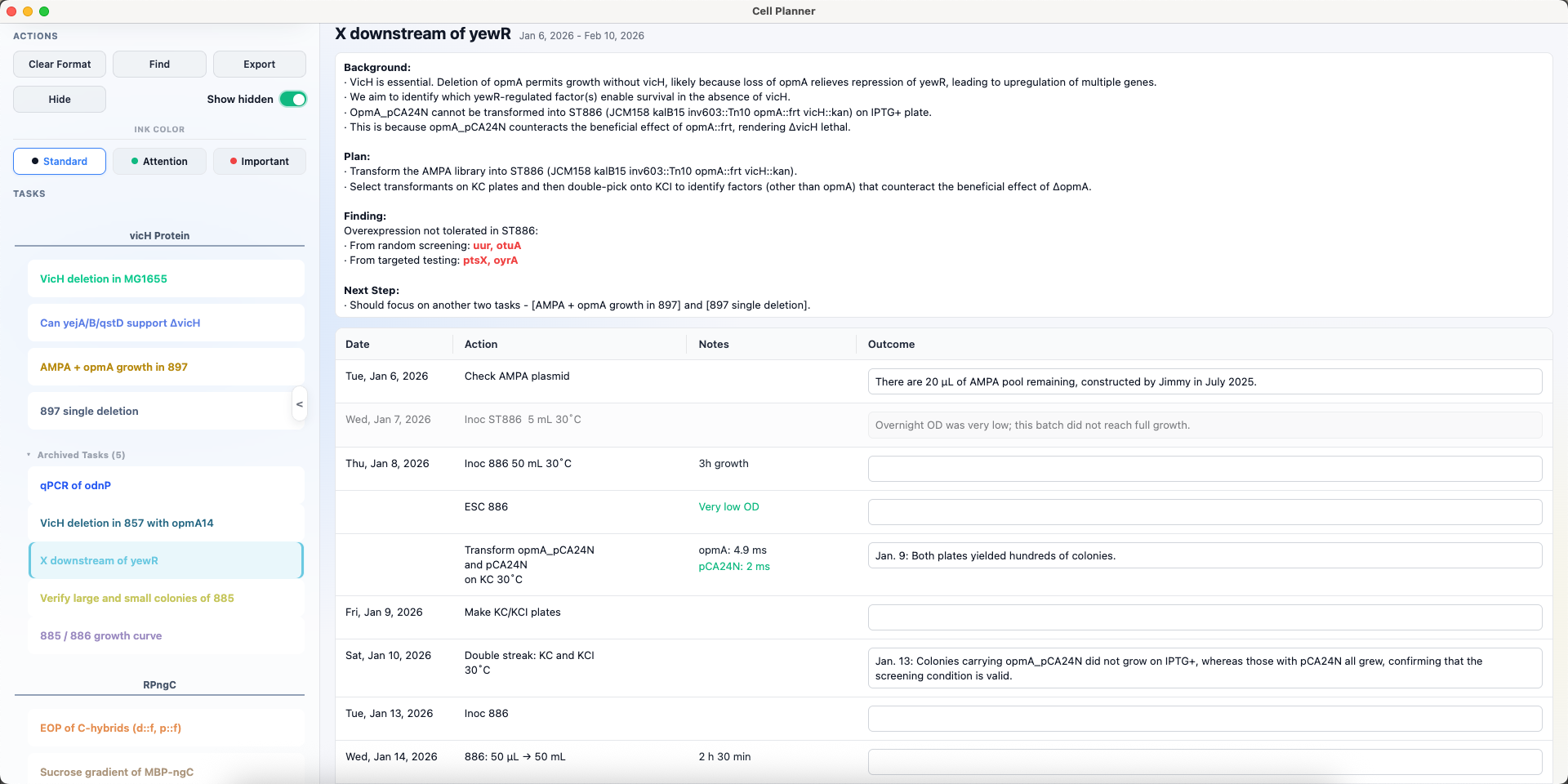Viewport: 1568px width, 784px height.
Task: Click the page title X downstream of yewR
Action: coord(423,34)
